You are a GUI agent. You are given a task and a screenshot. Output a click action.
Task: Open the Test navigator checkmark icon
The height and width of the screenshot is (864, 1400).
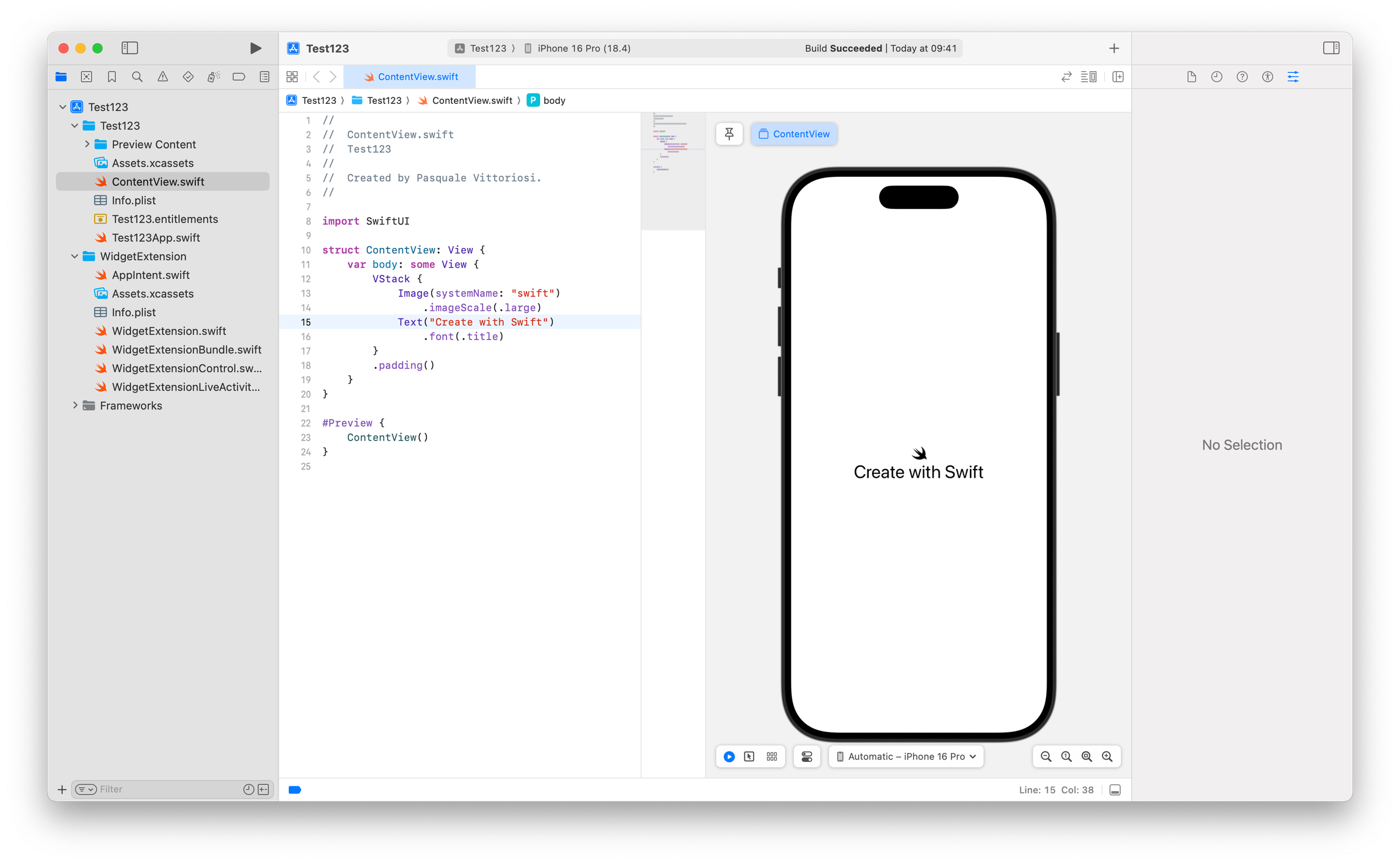188,76
